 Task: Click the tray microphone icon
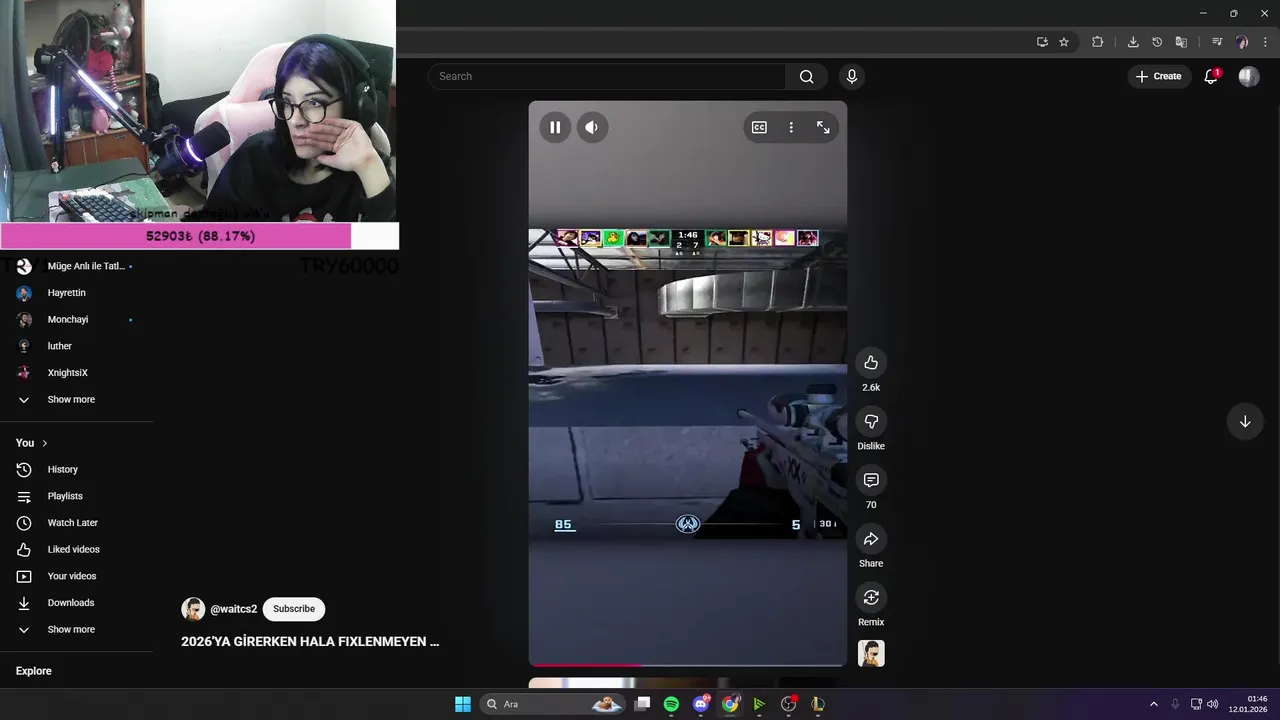pyautogui.click(x=1175, y=704)
